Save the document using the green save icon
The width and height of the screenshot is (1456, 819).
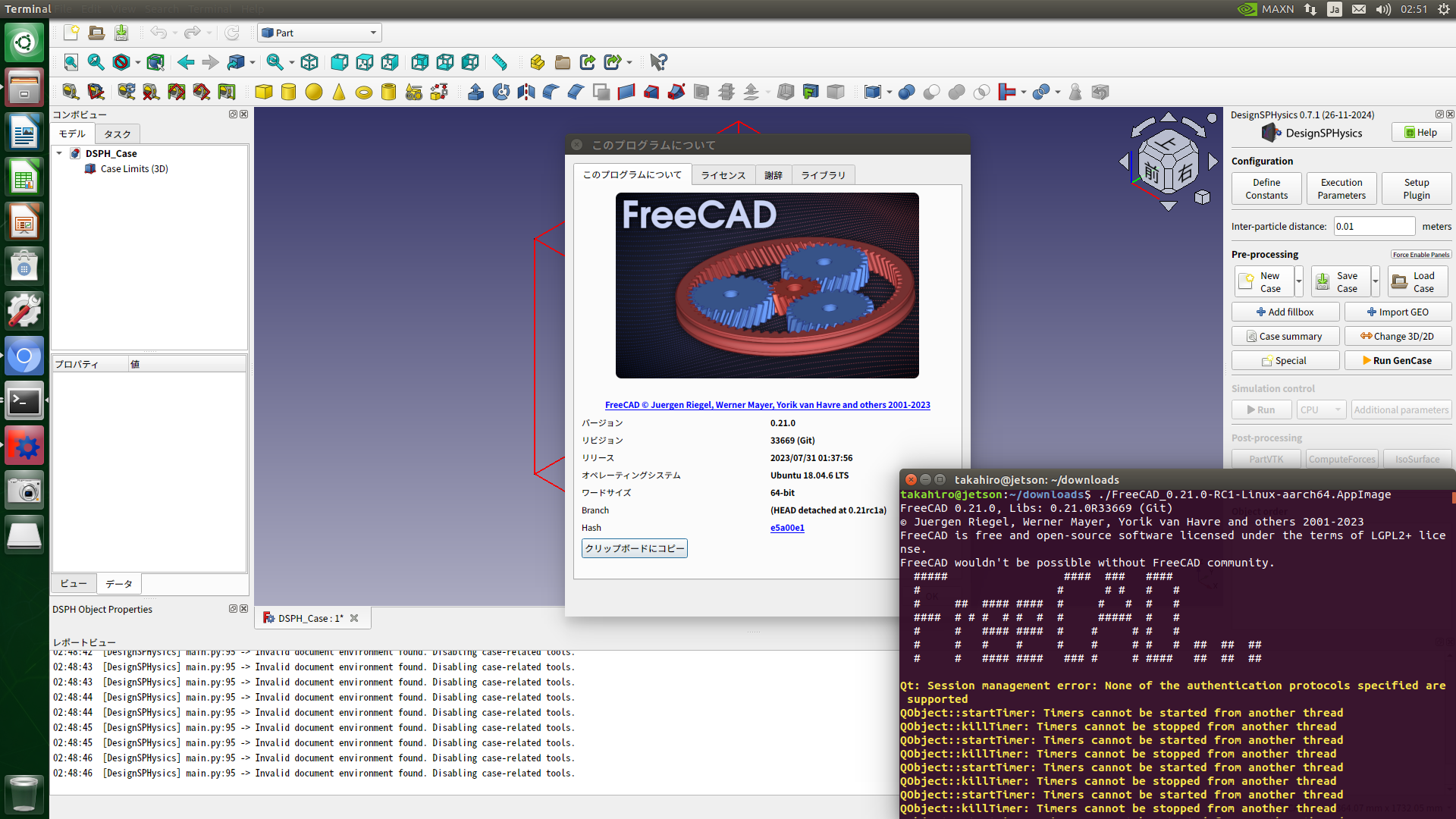pos(121,33)
